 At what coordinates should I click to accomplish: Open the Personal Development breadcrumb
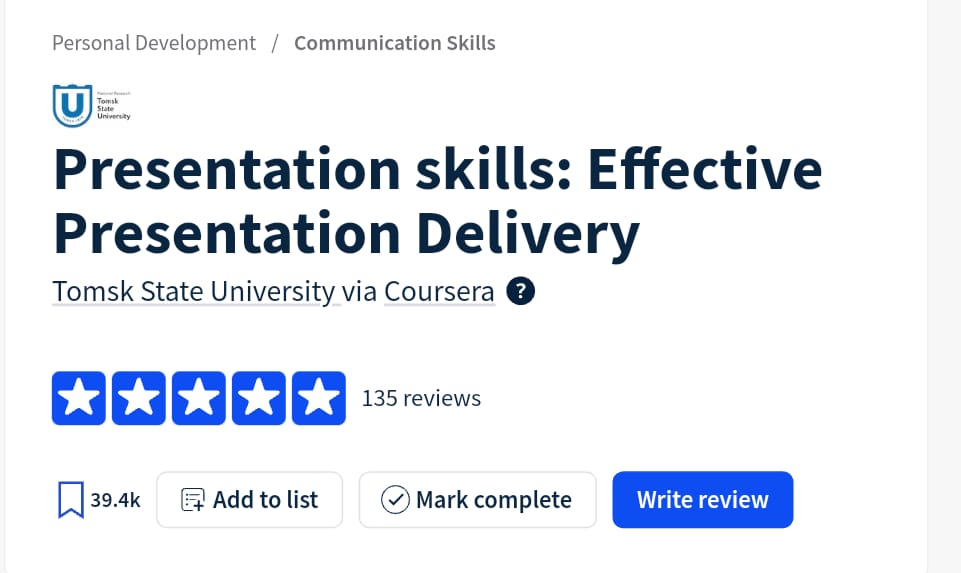pyautogui.click(x=154, y=44)
